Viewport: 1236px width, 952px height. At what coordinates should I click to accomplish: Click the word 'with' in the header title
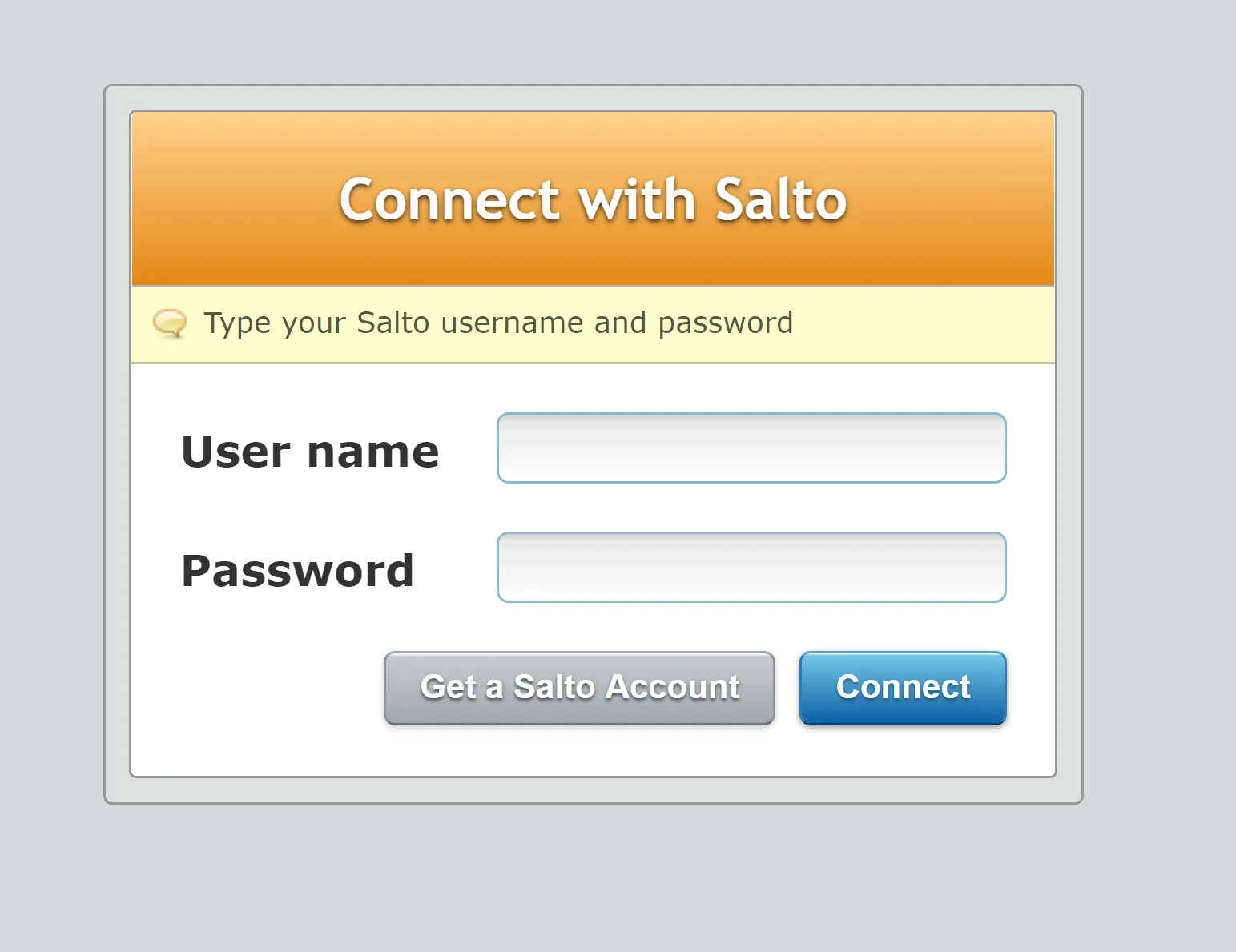click(637, 199)
